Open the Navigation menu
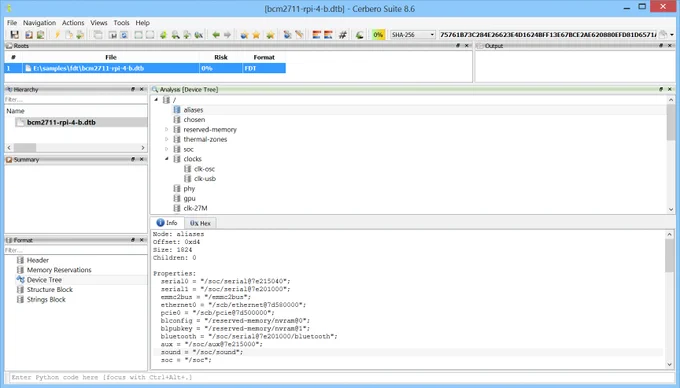This screenshot has width=680, height=388. point(39,23)
